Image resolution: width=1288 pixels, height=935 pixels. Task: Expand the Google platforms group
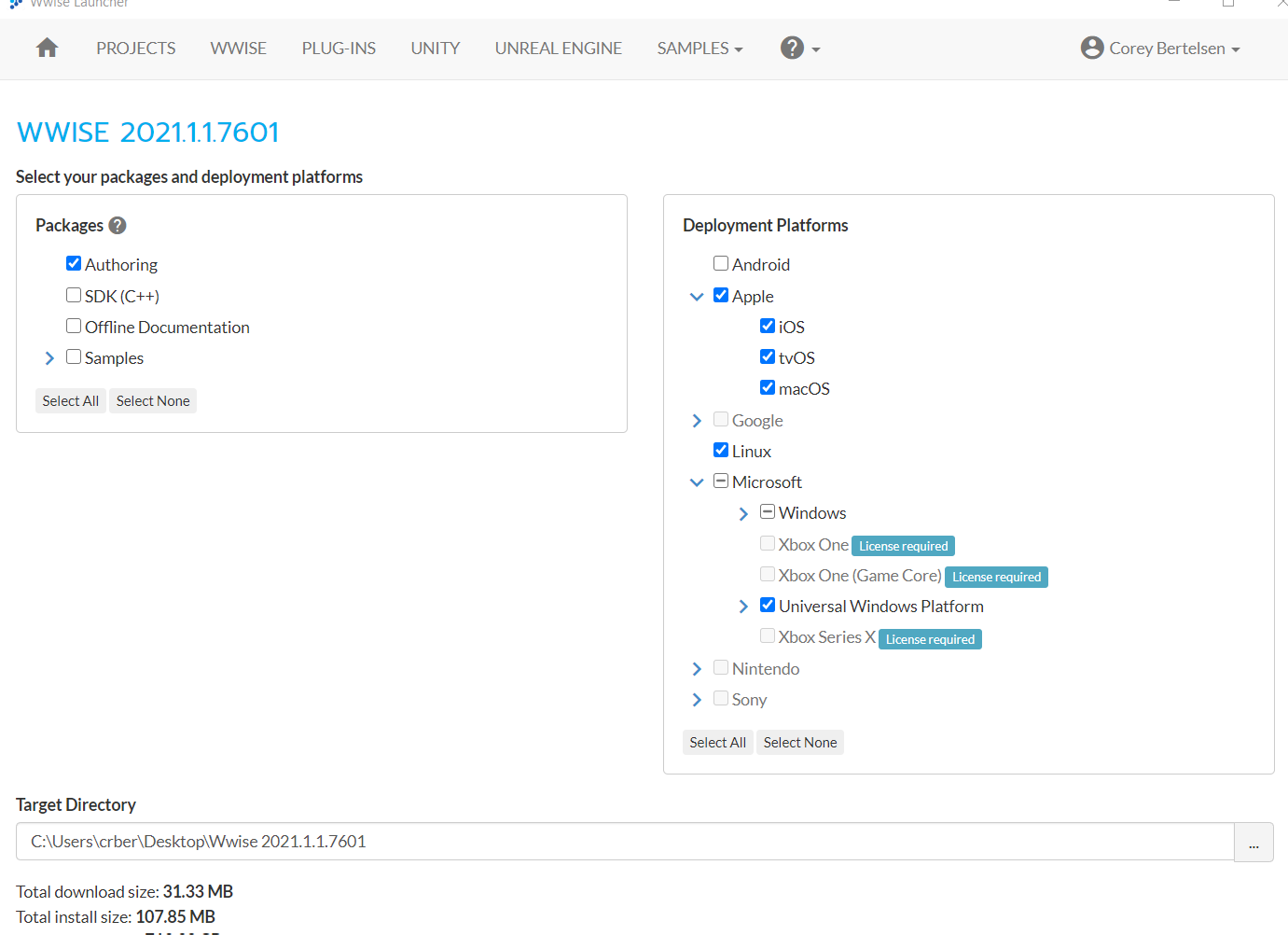point(697,421)
